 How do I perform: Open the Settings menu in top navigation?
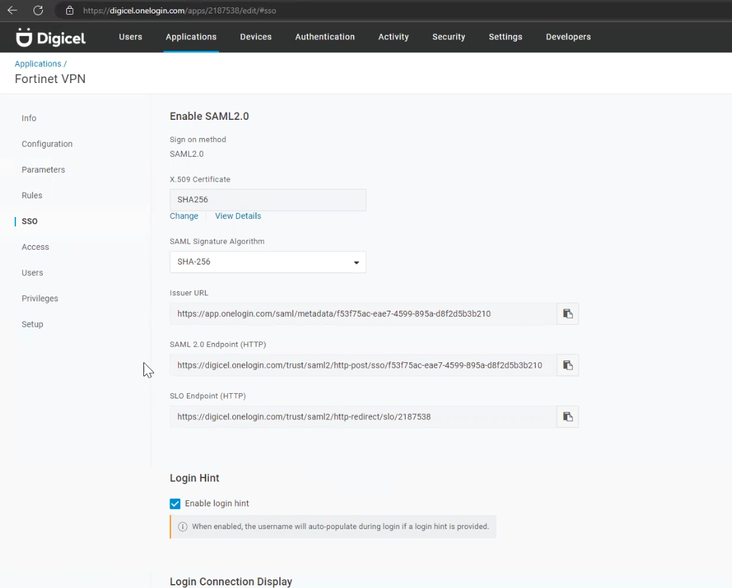coord(505,37)
